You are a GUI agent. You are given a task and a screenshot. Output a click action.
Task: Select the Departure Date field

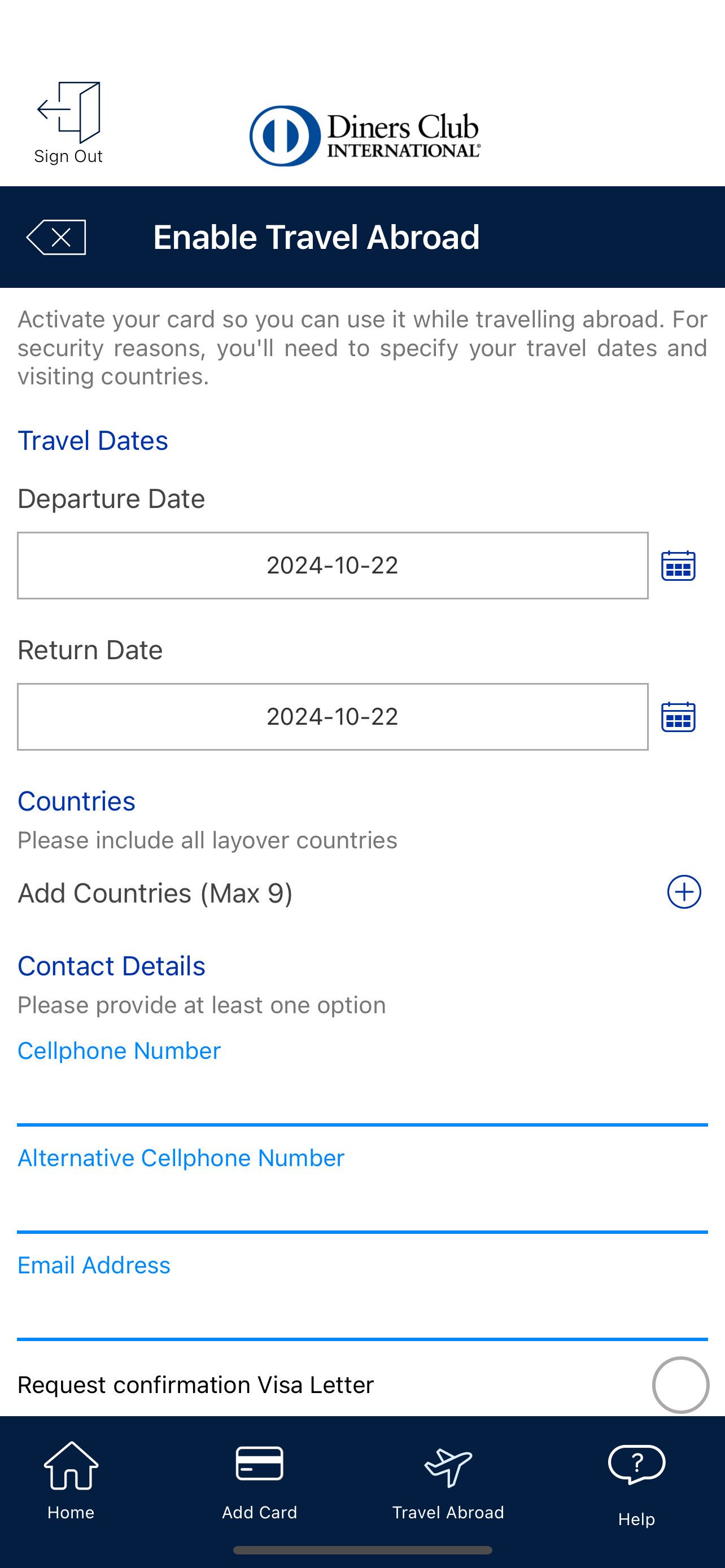[x=333, y=566]
